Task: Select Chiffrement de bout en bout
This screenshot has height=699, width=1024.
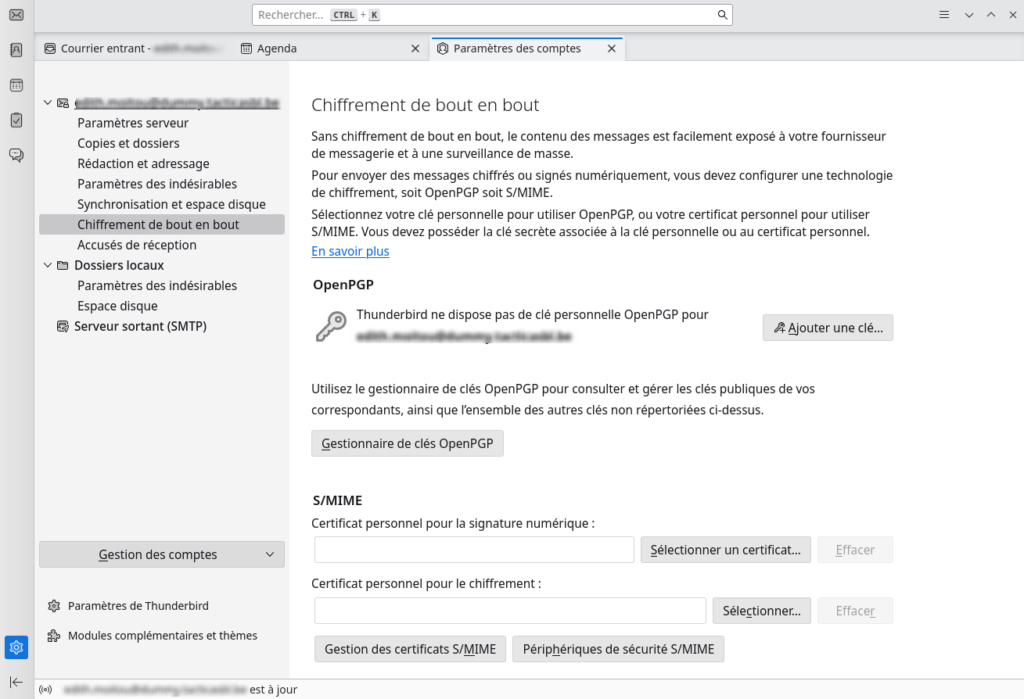Action: [162, 225]
